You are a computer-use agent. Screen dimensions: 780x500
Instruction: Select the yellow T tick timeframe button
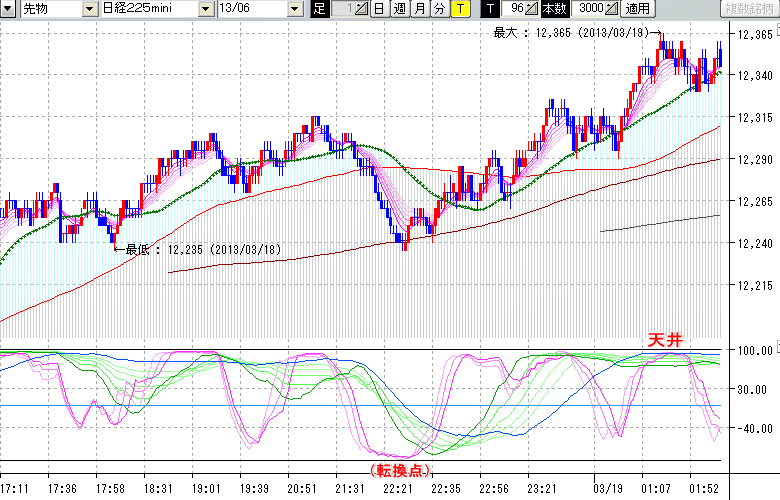click(459, 9)
